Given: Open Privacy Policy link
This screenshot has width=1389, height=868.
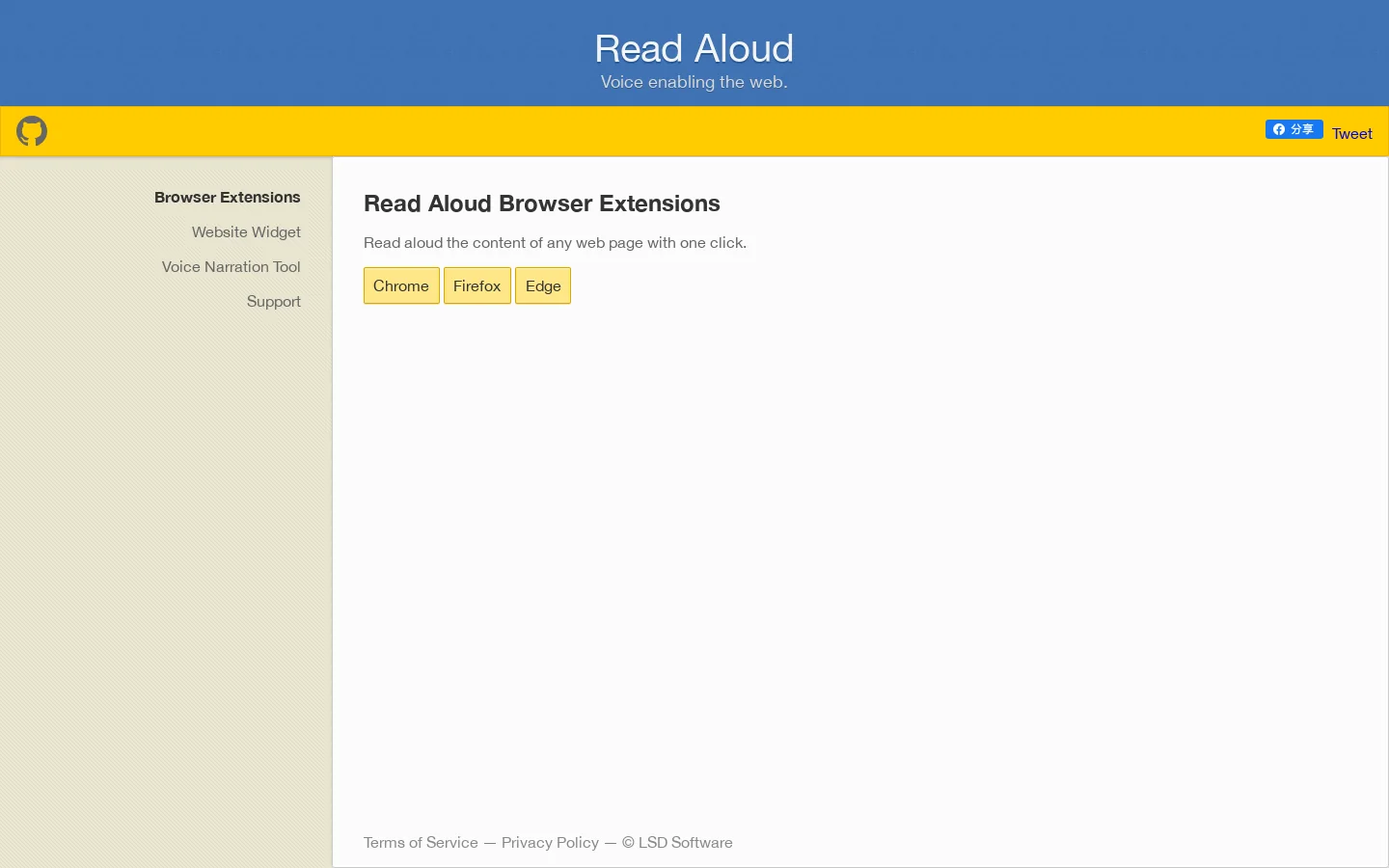Looking at the screenshot, I should click(550, 842).
